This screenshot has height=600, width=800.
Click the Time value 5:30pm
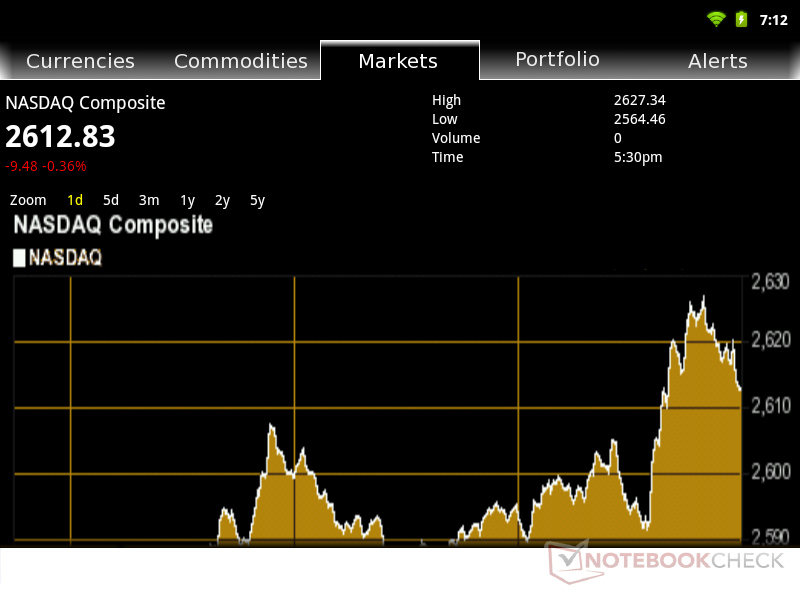[x=638, y=157]
